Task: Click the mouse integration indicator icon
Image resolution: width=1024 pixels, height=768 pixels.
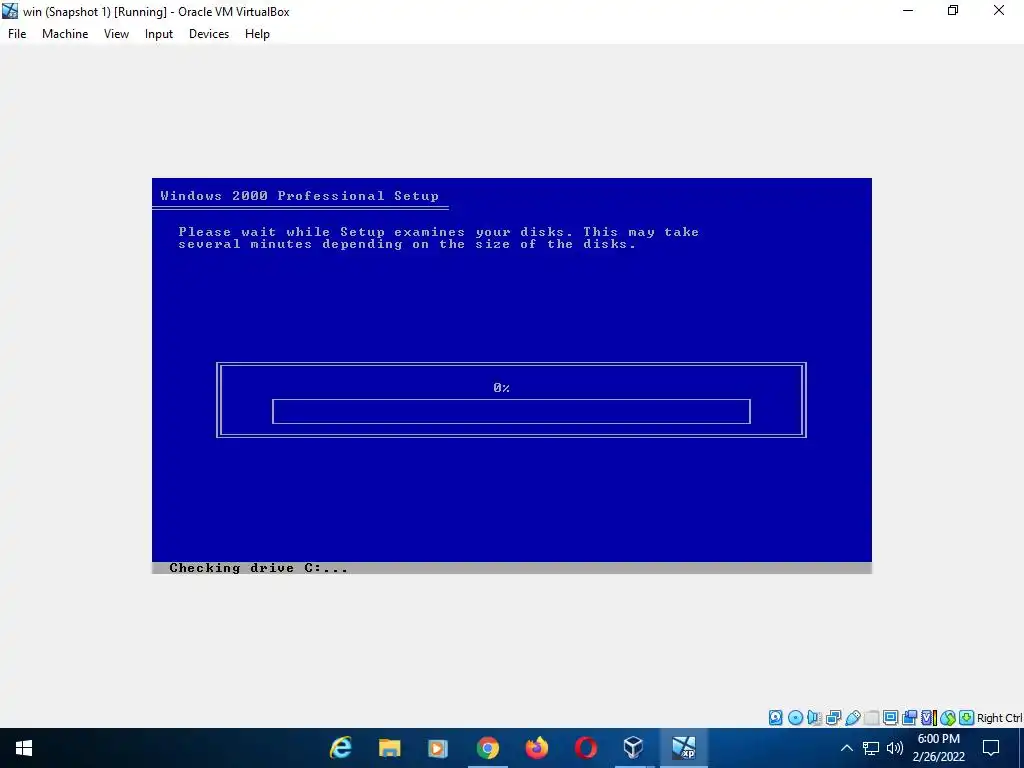Action: coord(948,718)
